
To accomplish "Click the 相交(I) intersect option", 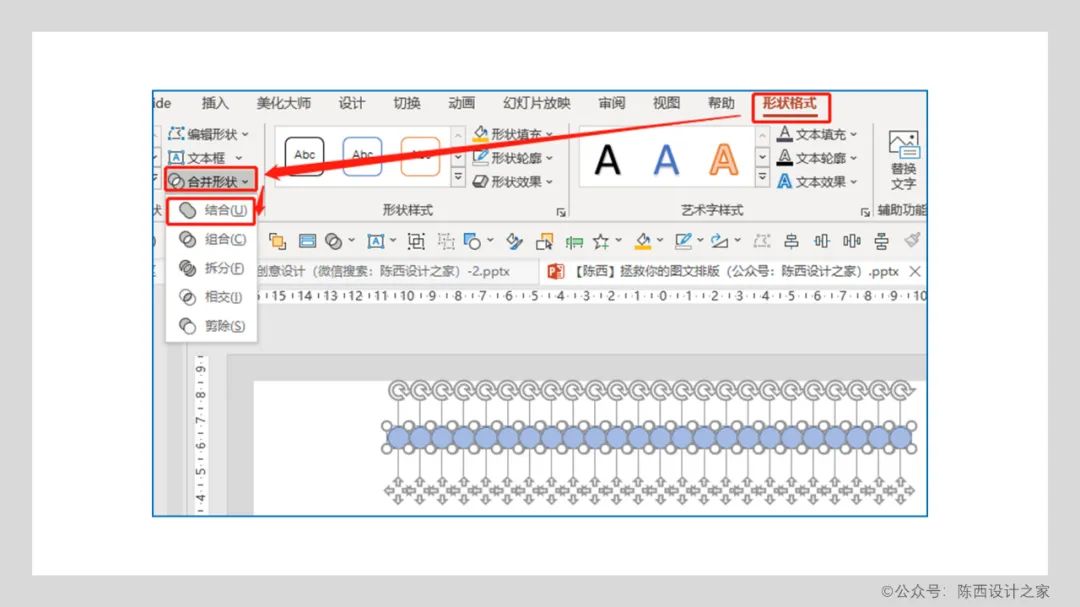I will (213, 297).
